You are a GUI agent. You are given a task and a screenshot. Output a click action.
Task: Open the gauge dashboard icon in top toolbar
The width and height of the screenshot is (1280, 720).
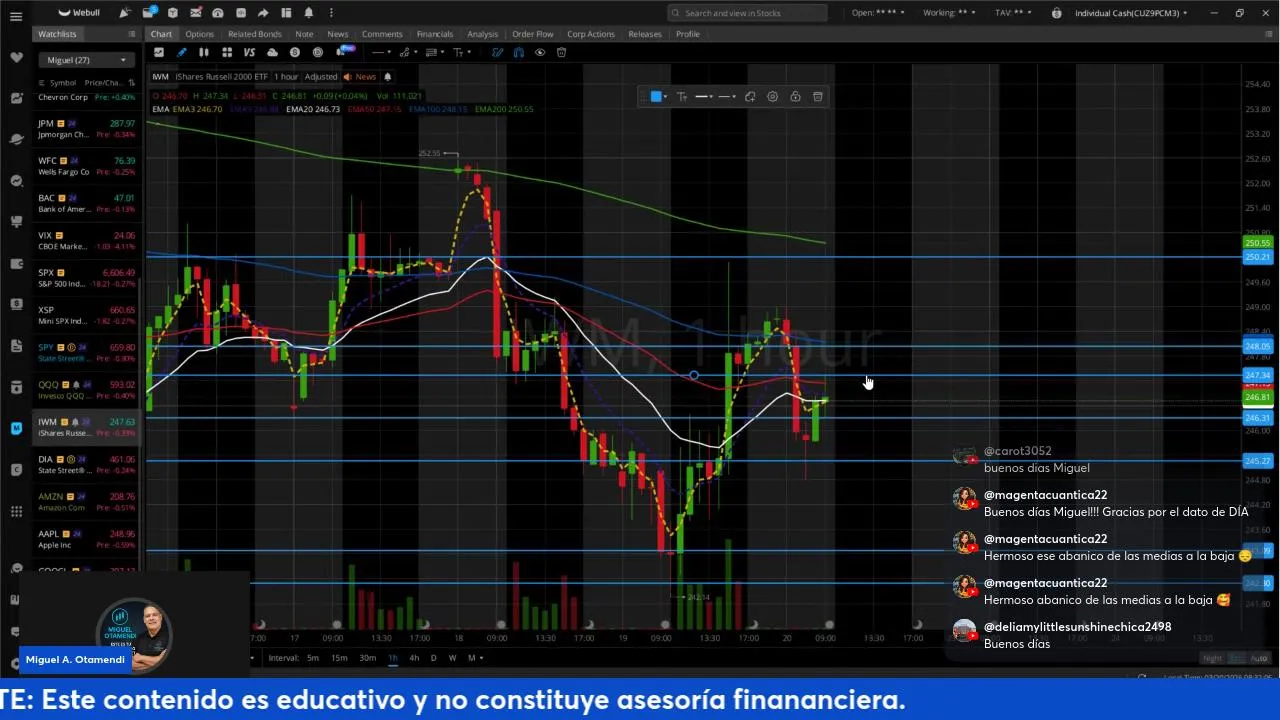(x=217, y=13)
